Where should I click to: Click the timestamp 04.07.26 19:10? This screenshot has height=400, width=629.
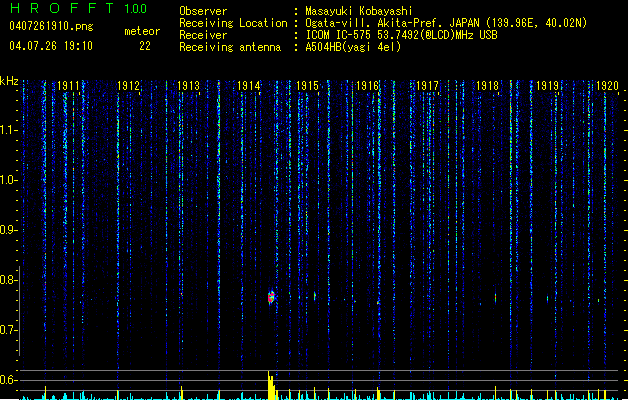[x=51, y=46]
